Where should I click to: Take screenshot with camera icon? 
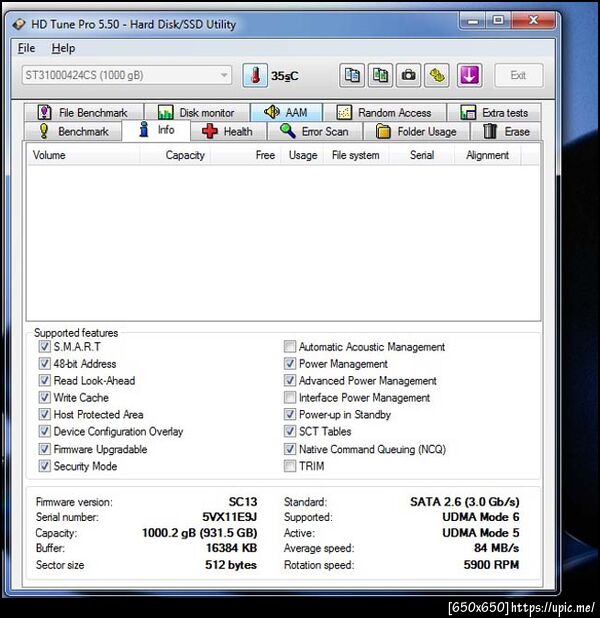pyautogui.click(x=408, y=75)
